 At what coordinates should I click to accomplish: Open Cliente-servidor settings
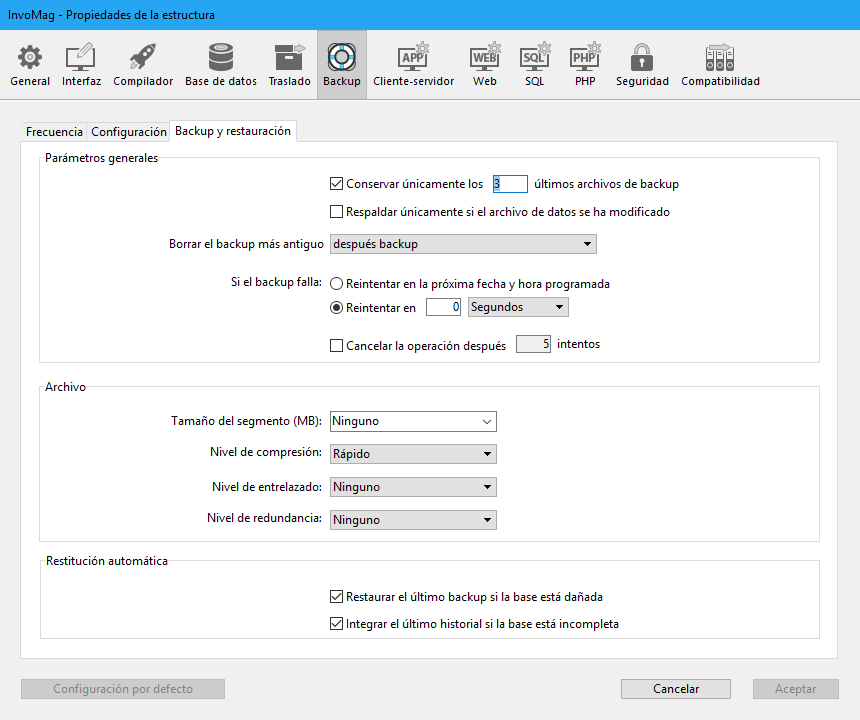pos(413,64)
